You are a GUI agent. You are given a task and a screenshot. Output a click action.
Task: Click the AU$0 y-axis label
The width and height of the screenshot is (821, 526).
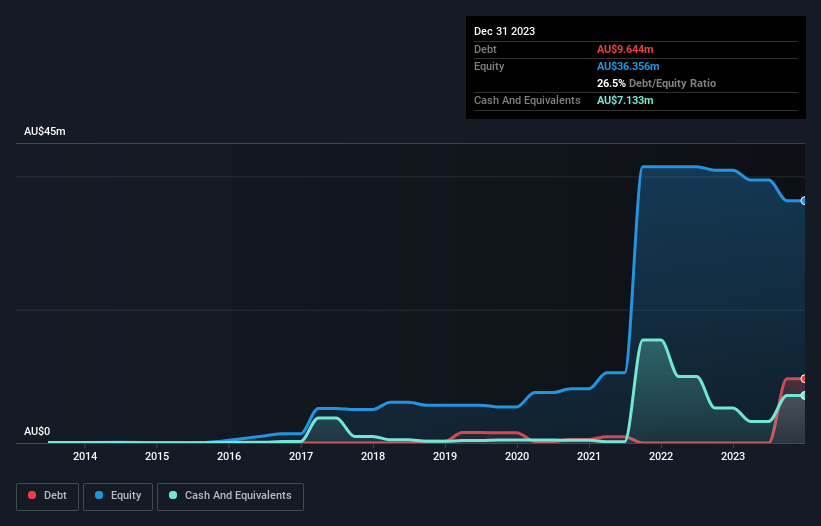[37, 431]
